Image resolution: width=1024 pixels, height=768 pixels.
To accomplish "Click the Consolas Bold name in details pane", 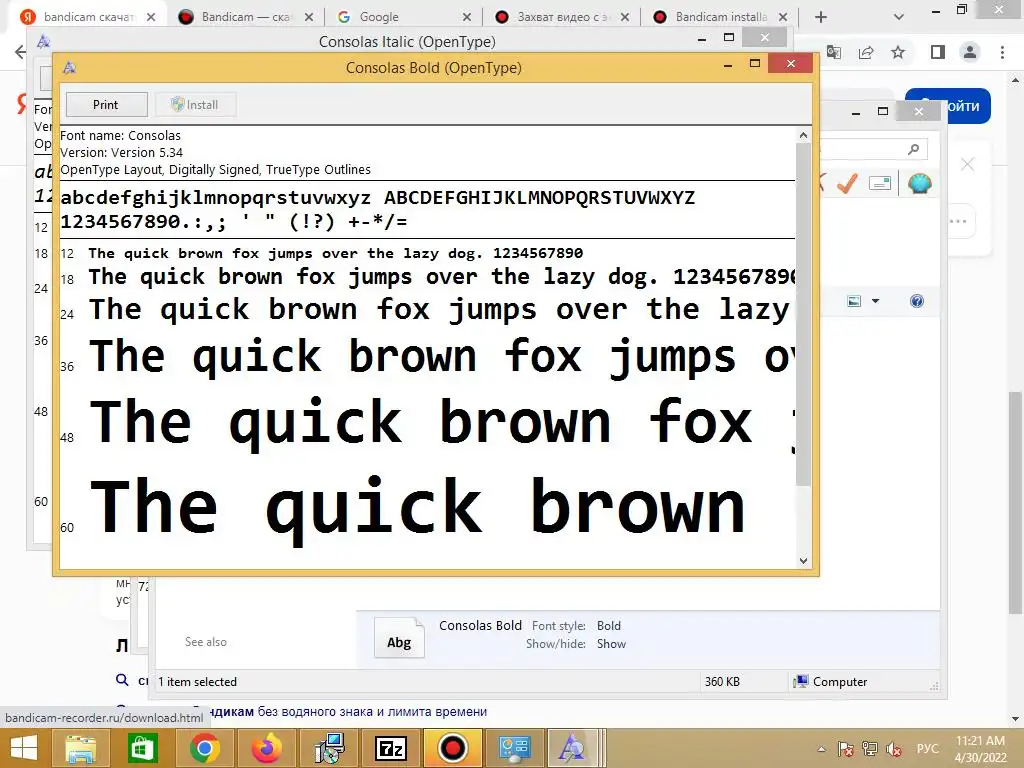I will pos(481,626).
